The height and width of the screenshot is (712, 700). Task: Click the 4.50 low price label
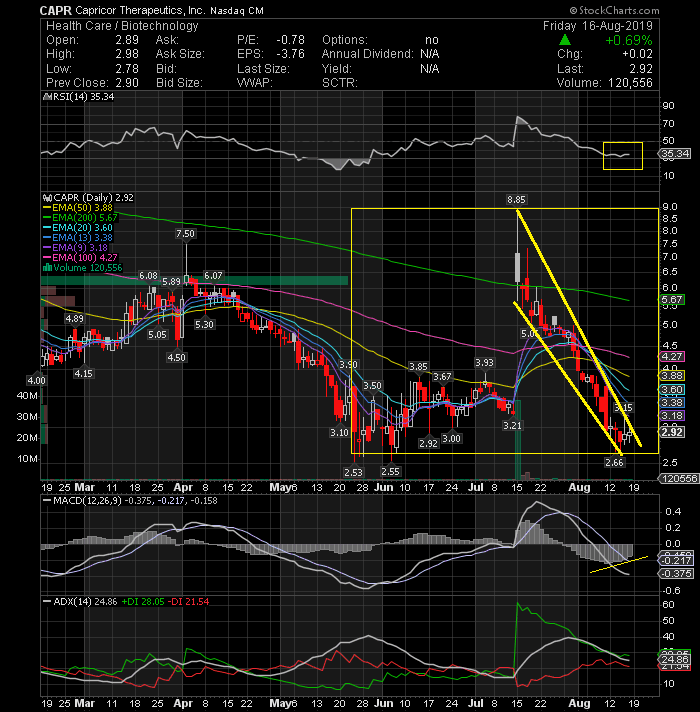(x=176, y=357)
